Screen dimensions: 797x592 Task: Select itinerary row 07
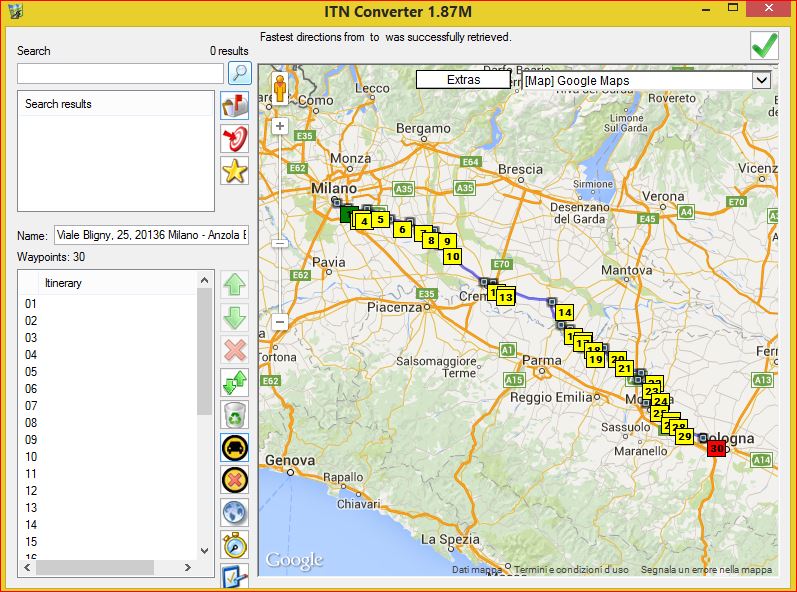pyautogui.click(x=108, y=406)
